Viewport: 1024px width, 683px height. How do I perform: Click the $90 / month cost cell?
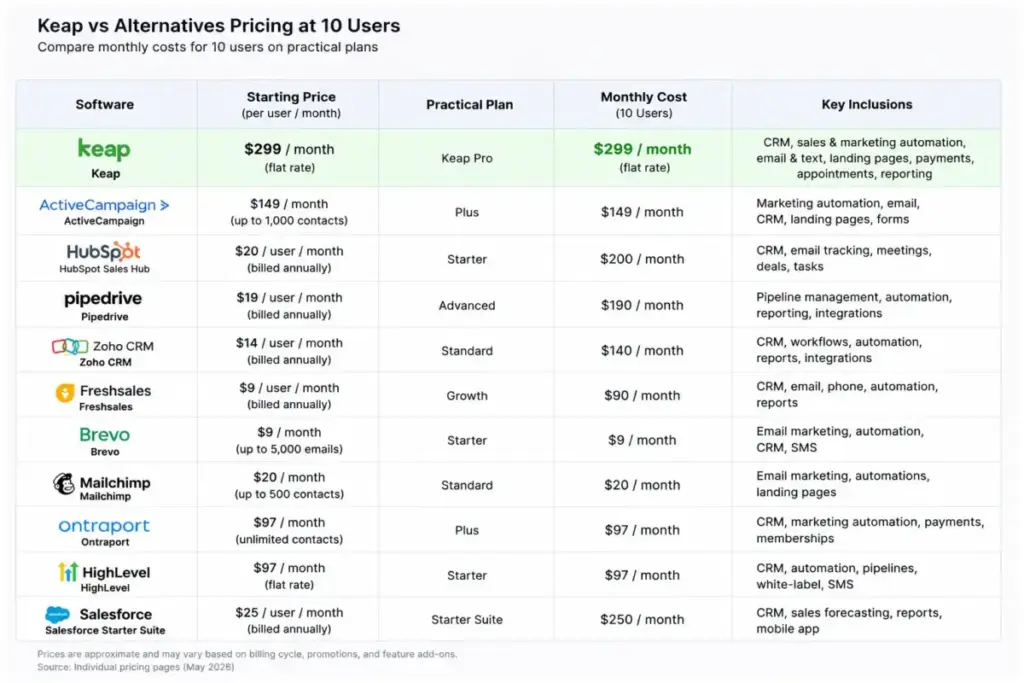click(642, 396)
